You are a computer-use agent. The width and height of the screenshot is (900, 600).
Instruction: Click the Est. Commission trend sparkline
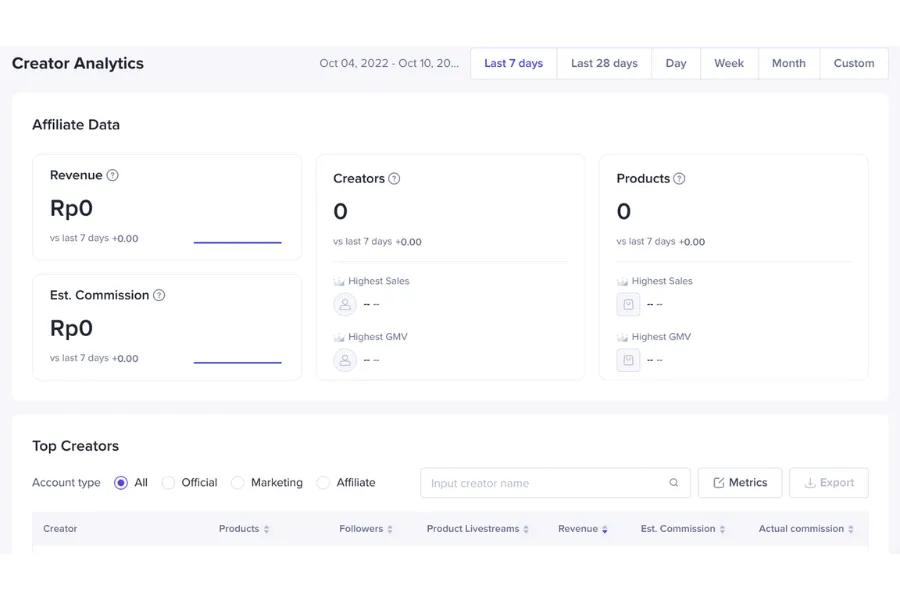(x=238, y=362)
